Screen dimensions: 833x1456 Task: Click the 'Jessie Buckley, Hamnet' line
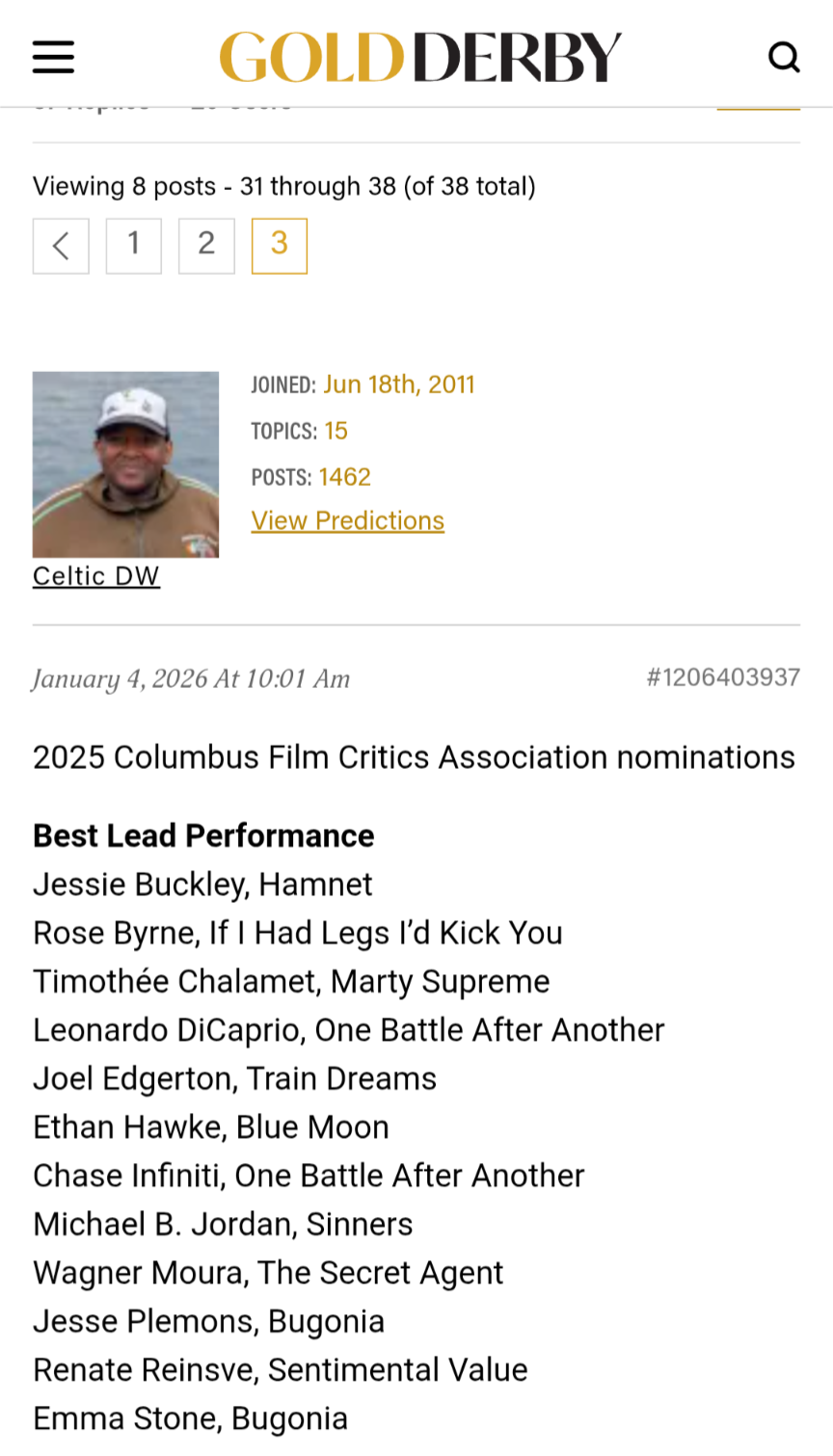[x=202, y=885]
